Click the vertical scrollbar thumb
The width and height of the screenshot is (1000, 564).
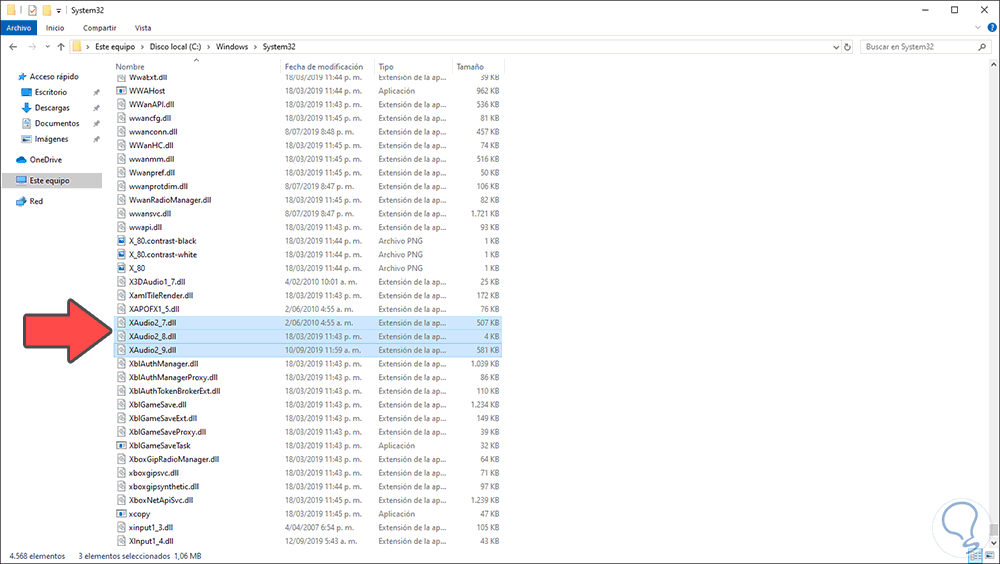[x=993, y=530]
